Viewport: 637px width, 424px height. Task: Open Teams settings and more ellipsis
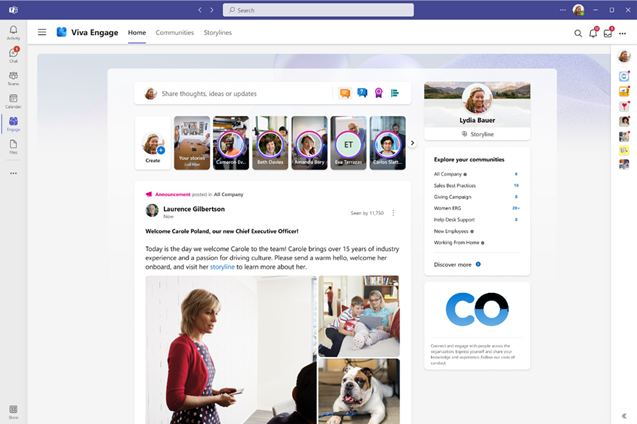click(x=563, y=10)
